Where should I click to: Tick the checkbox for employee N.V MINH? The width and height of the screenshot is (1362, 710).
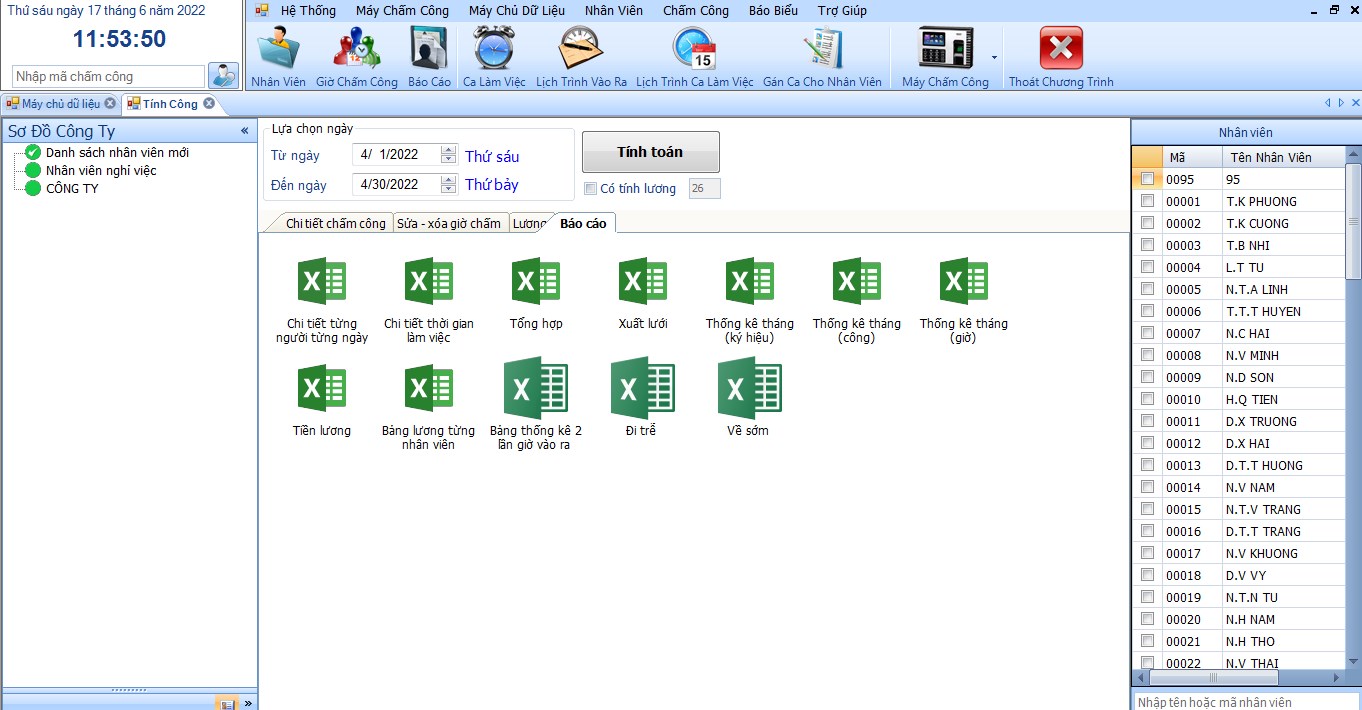[x=1147, y=355]
